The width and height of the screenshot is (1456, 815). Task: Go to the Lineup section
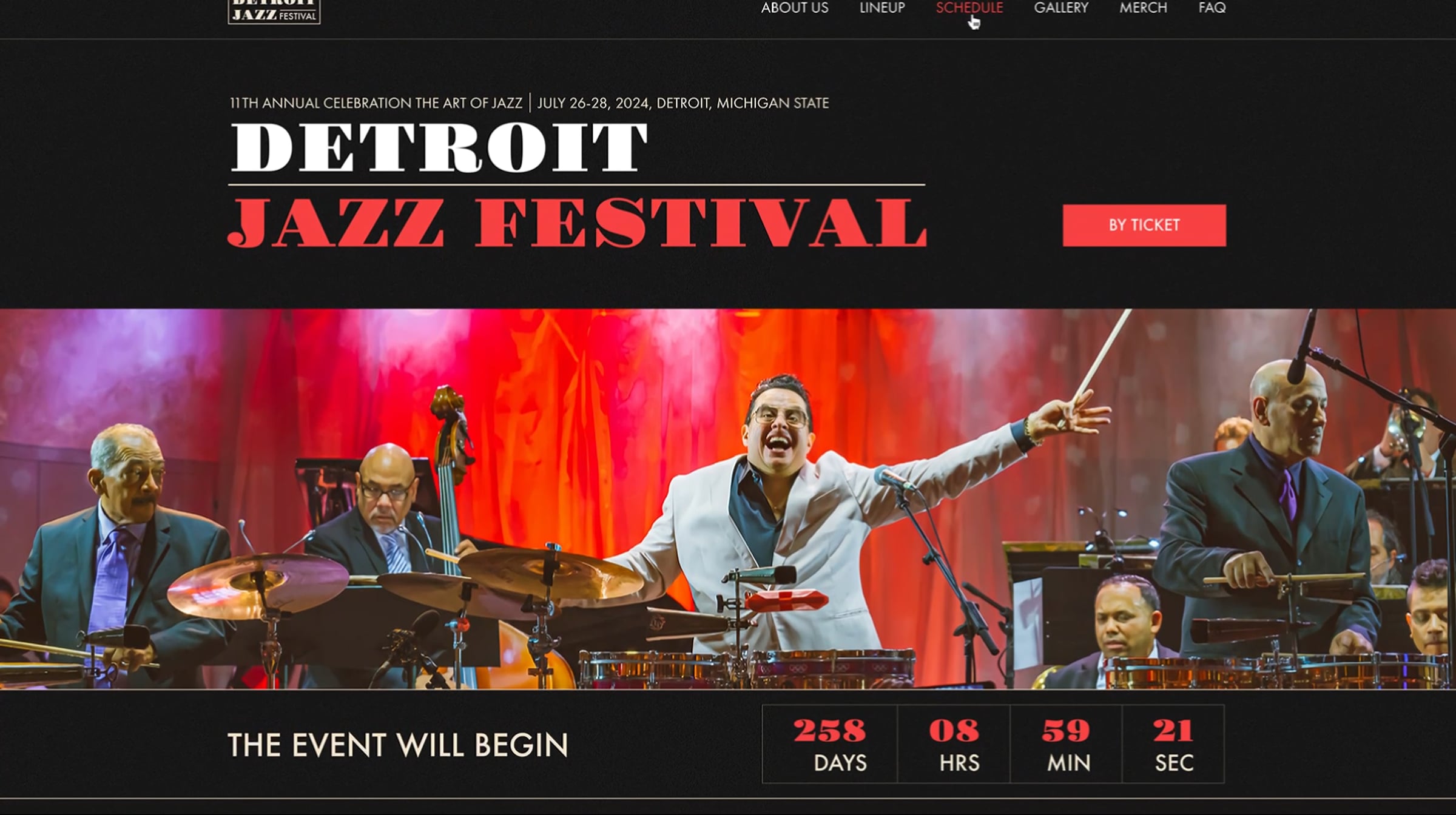tap(882, 8)
